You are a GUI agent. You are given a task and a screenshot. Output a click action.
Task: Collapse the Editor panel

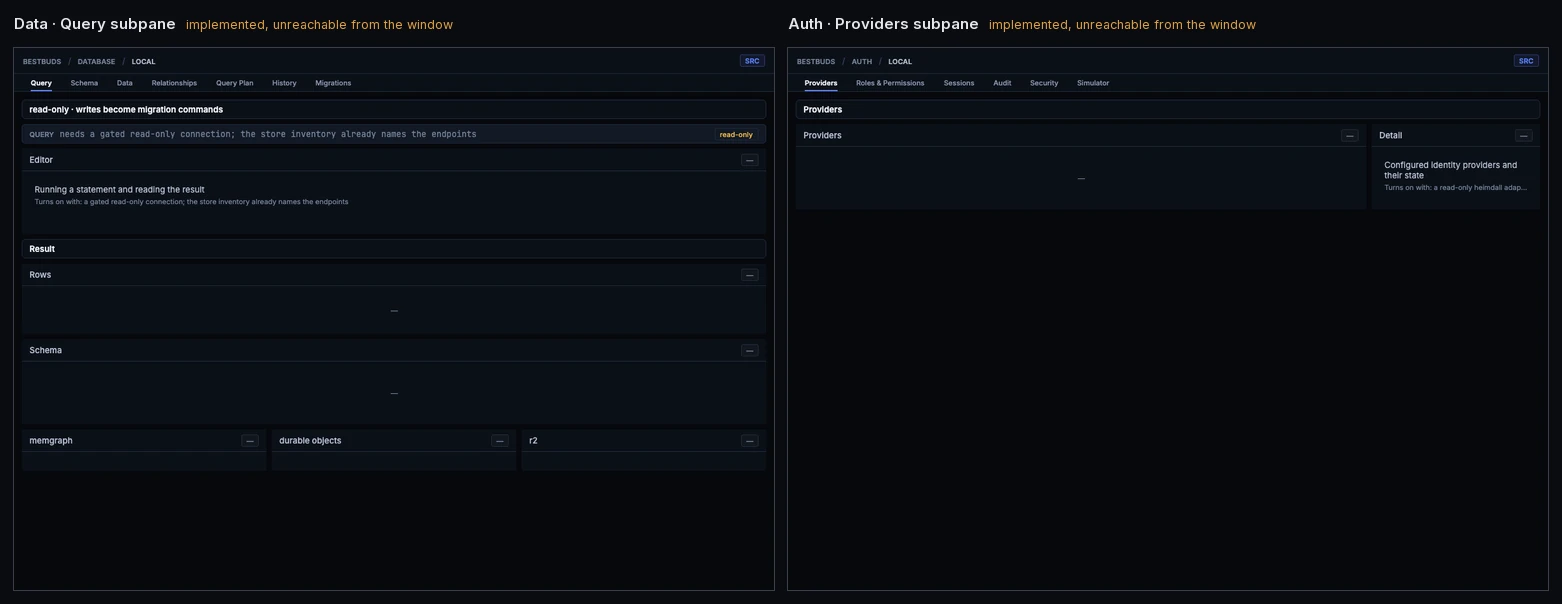750,160
